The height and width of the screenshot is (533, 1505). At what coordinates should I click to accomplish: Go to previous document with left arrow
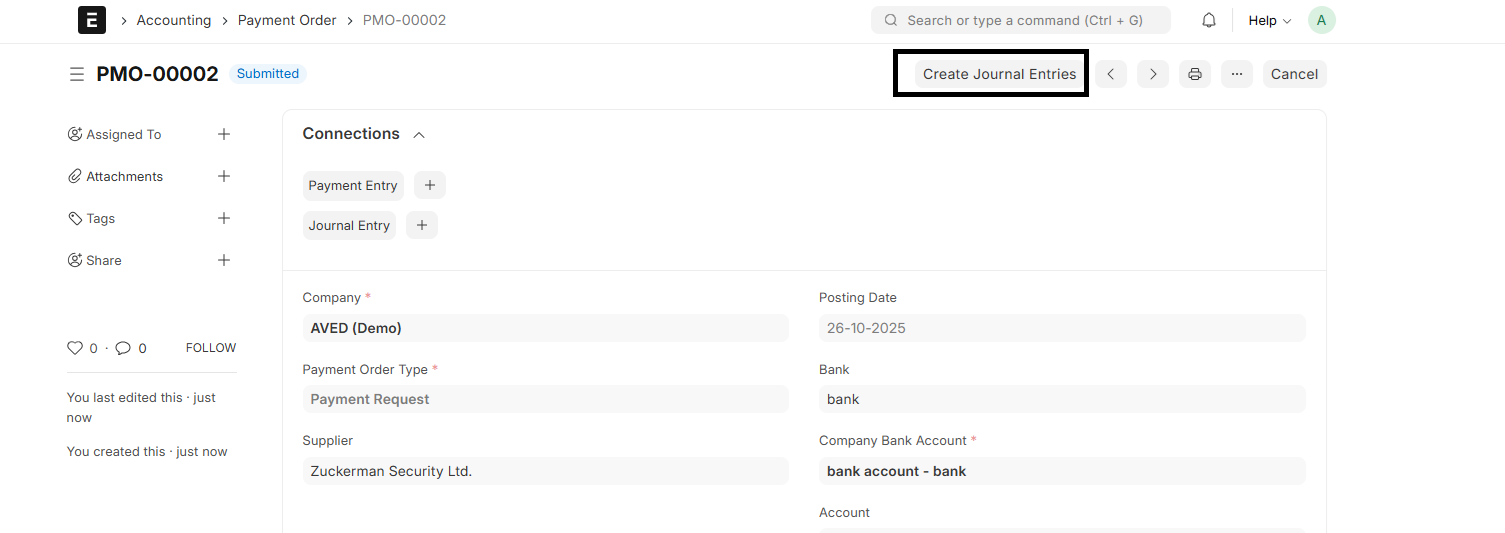tap(1110, 74)
